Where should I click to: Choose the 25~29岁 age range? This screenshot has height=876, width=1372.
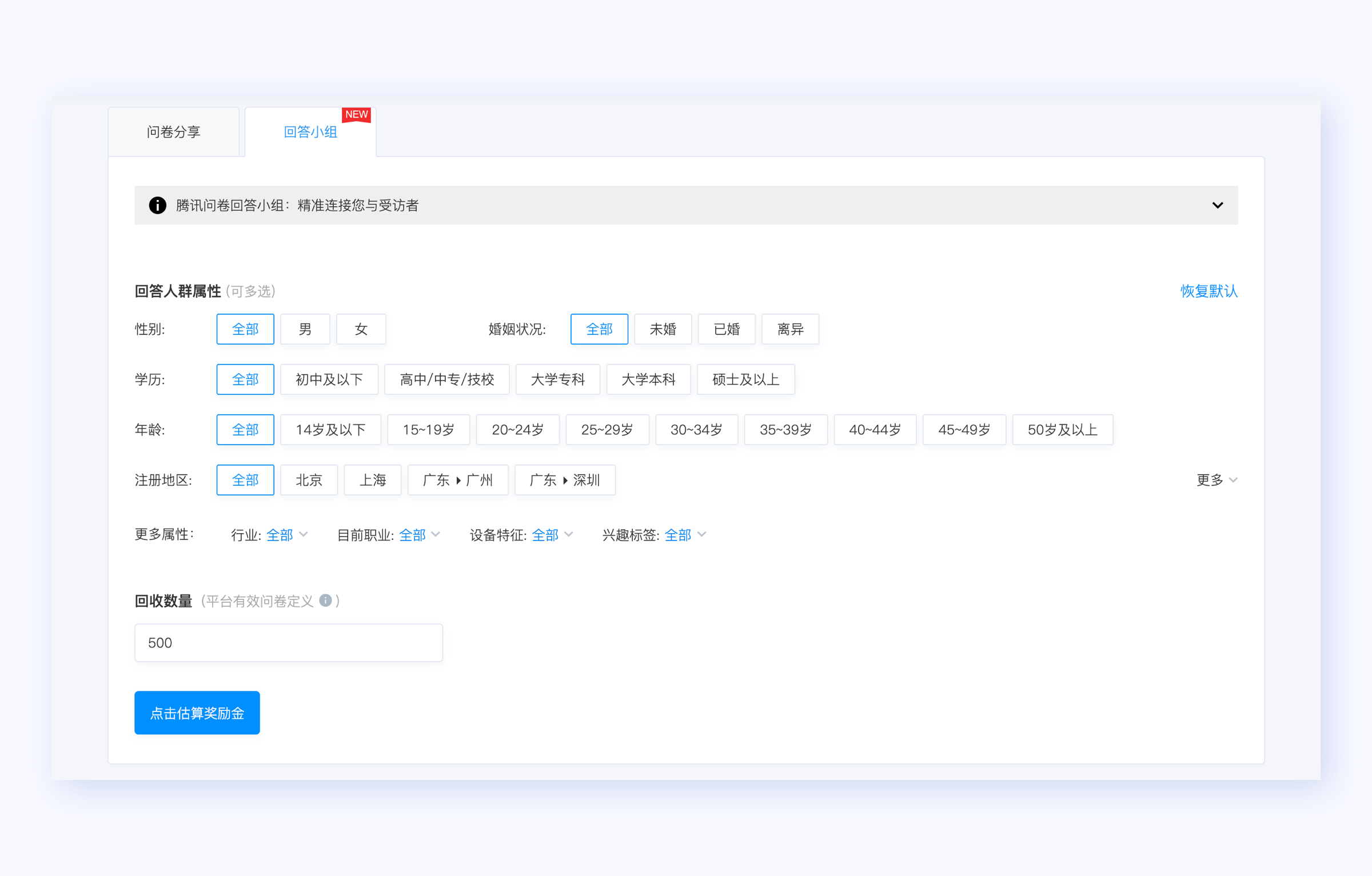tap(607, 430)
